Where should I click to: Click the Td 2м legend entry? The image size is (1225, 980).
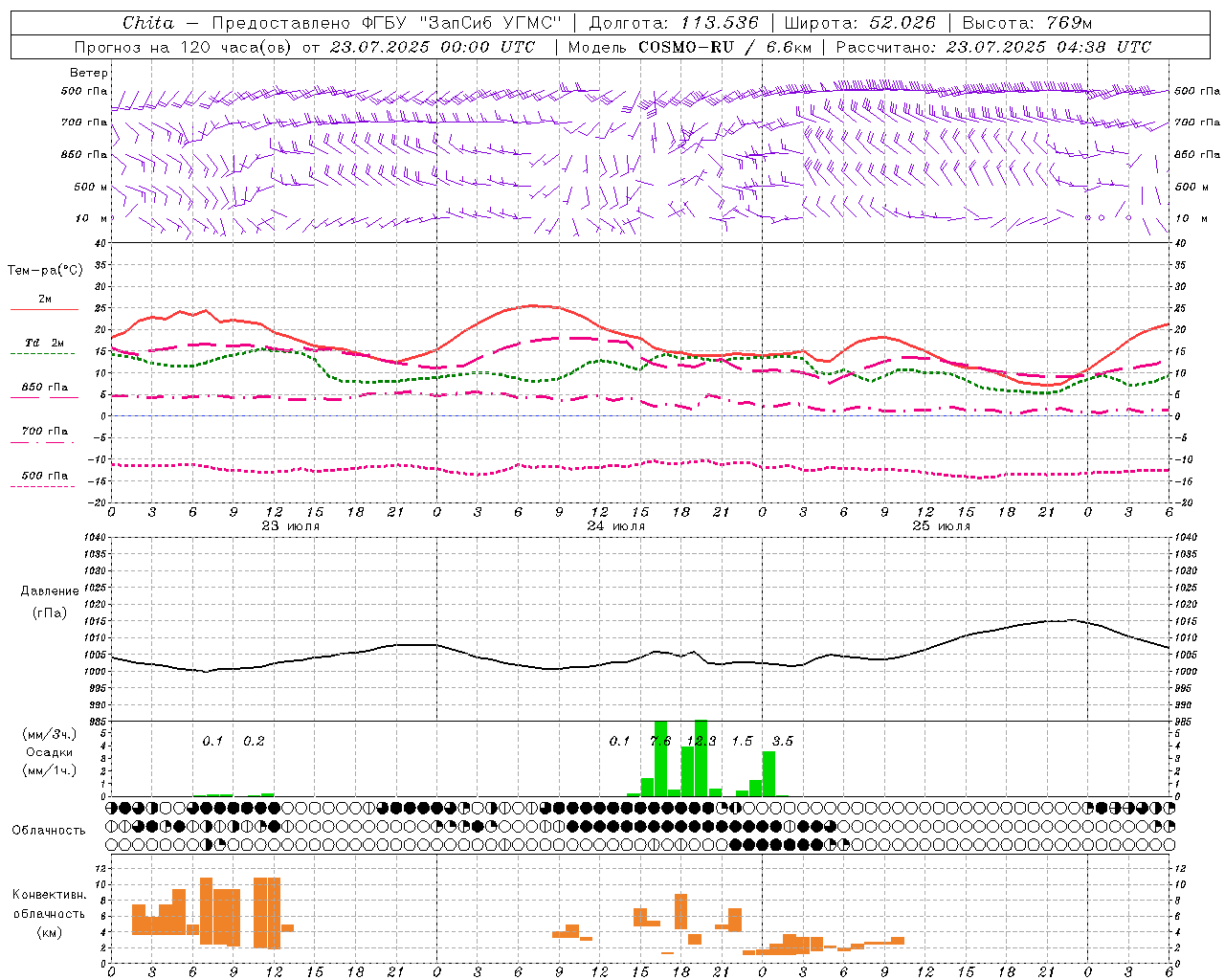(44, 343)
